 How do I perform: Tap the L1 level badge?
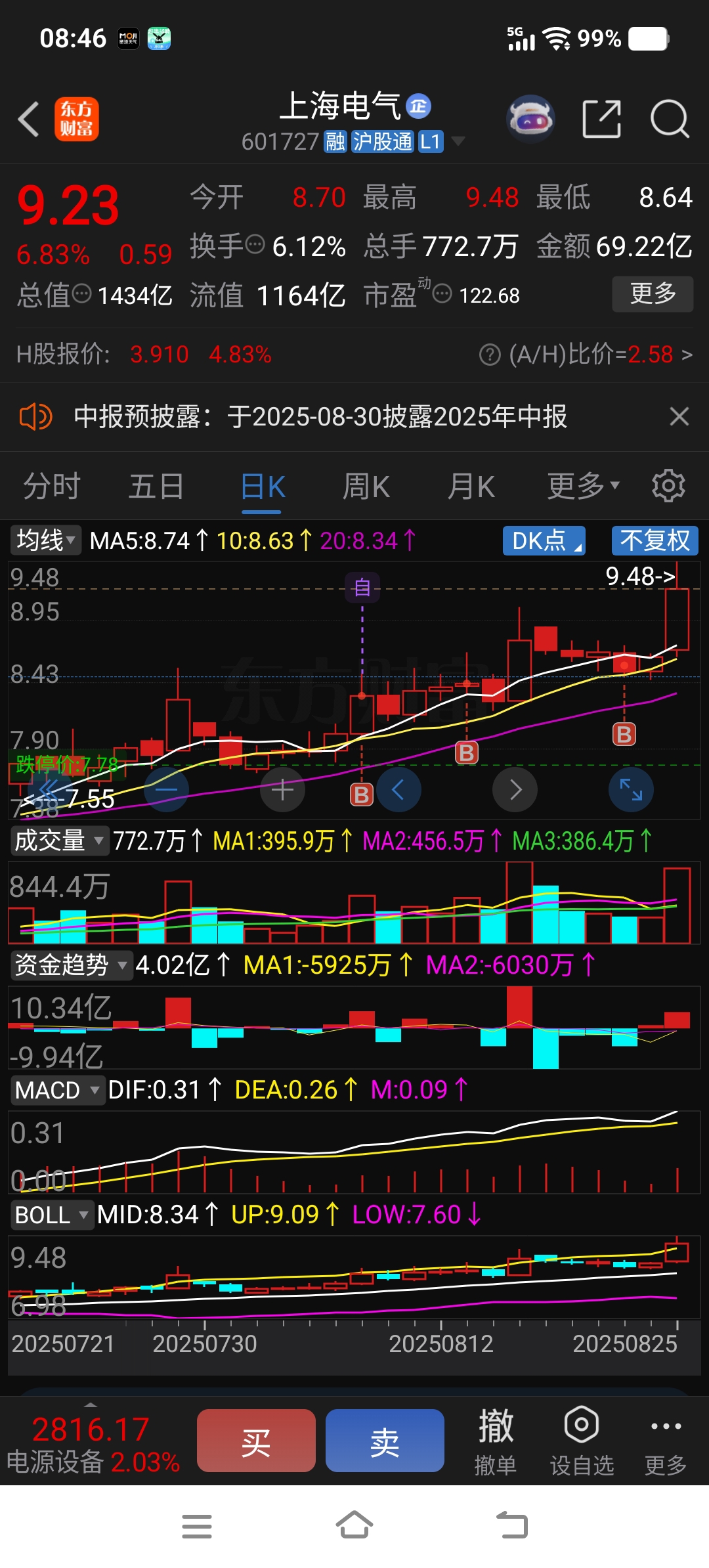click(x=430, y=142)
